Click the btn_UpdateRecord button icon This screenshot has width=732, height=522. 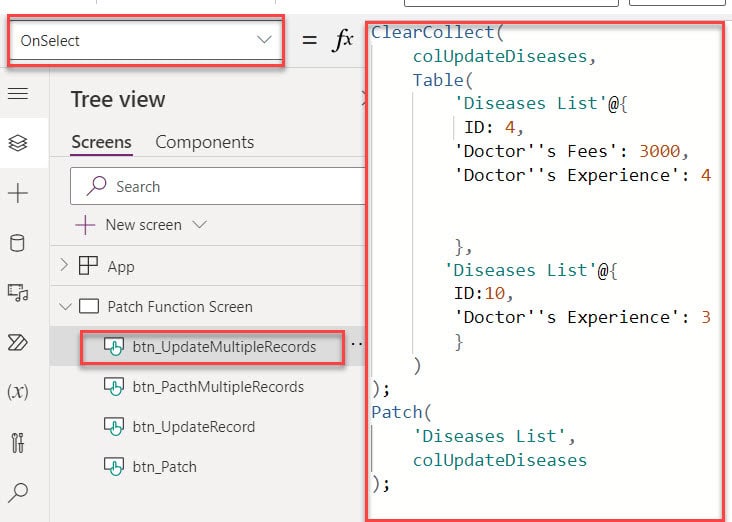click(x=114, y=427)
